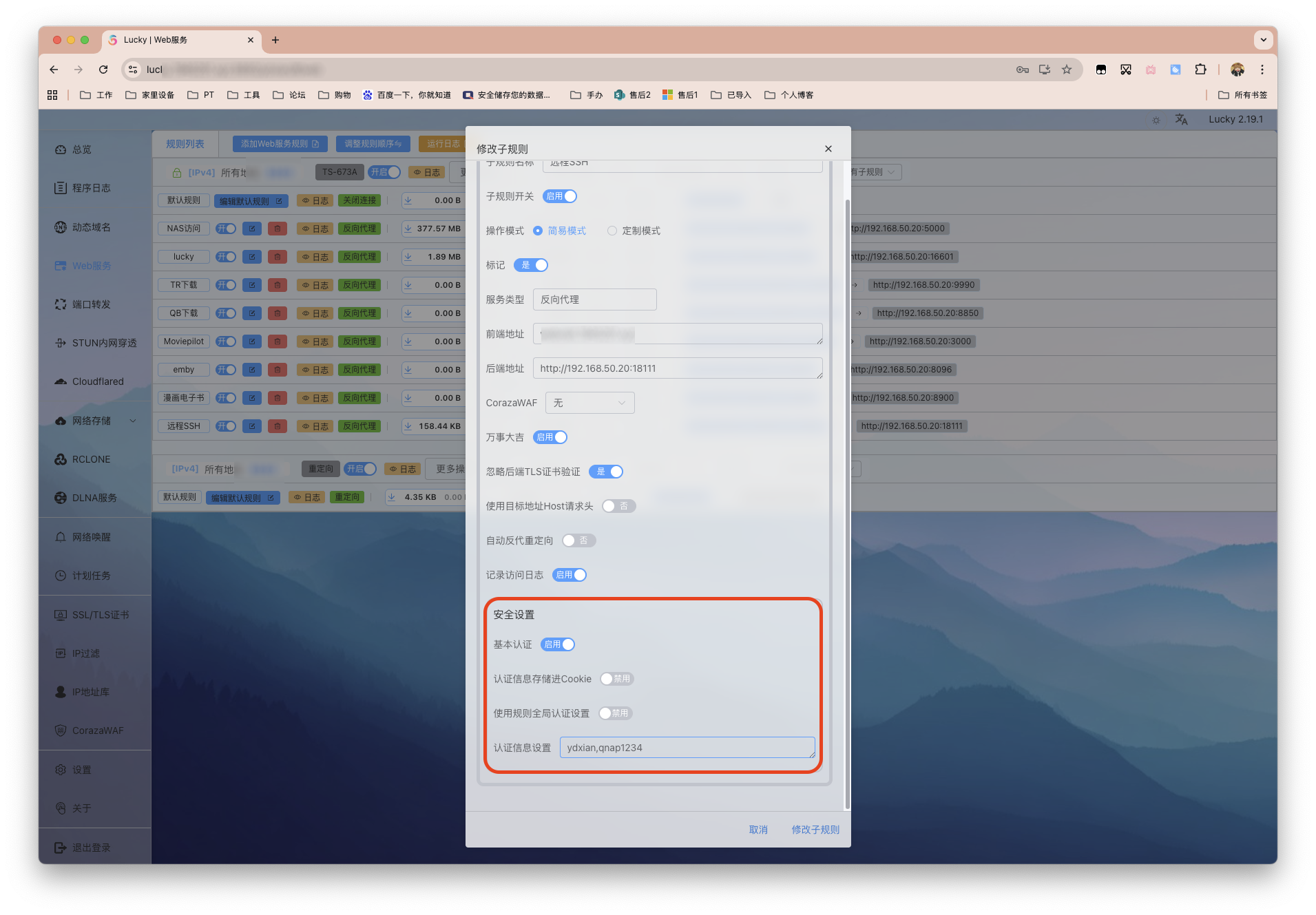
Task: Open the CorazaWAF dropdown
Action: [x=589, y=403]
